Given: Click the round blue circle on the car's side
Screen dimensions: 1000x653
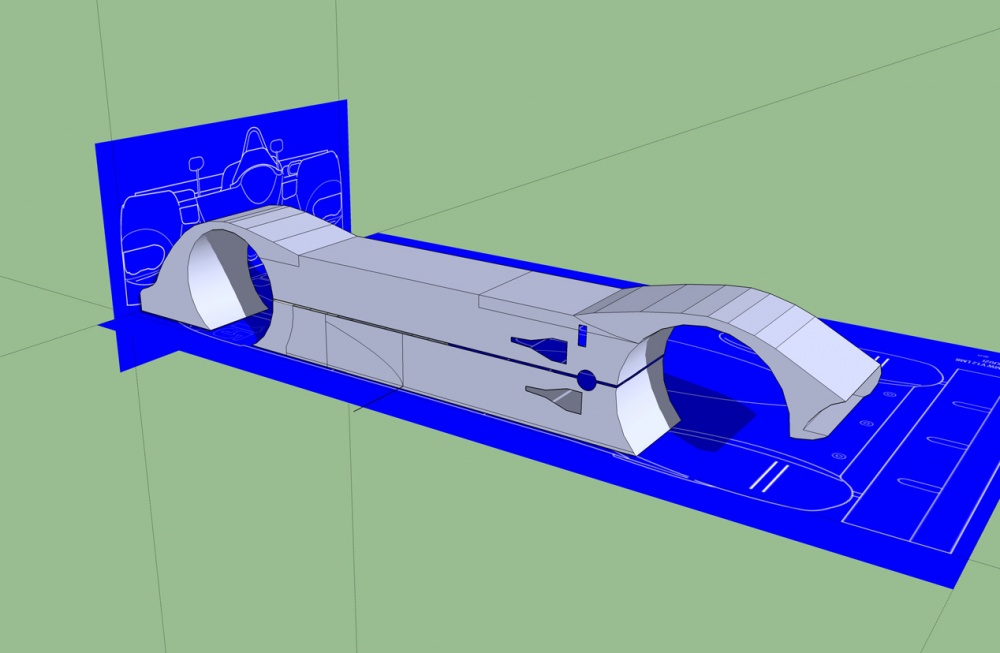Looking at the screenshot, I should tap(587, 380).
